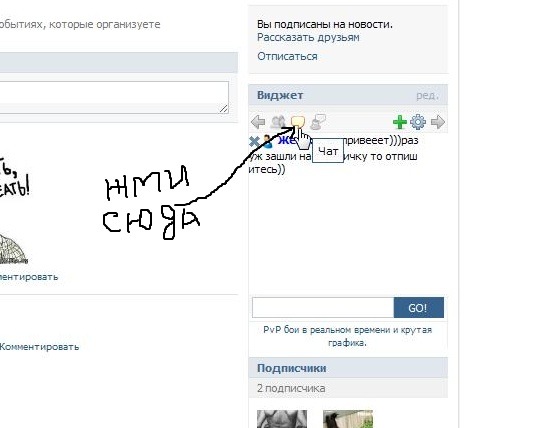542x428 pixels.
Task: Click the left arrow in widget toolbar
Action: tap(258, 122)
